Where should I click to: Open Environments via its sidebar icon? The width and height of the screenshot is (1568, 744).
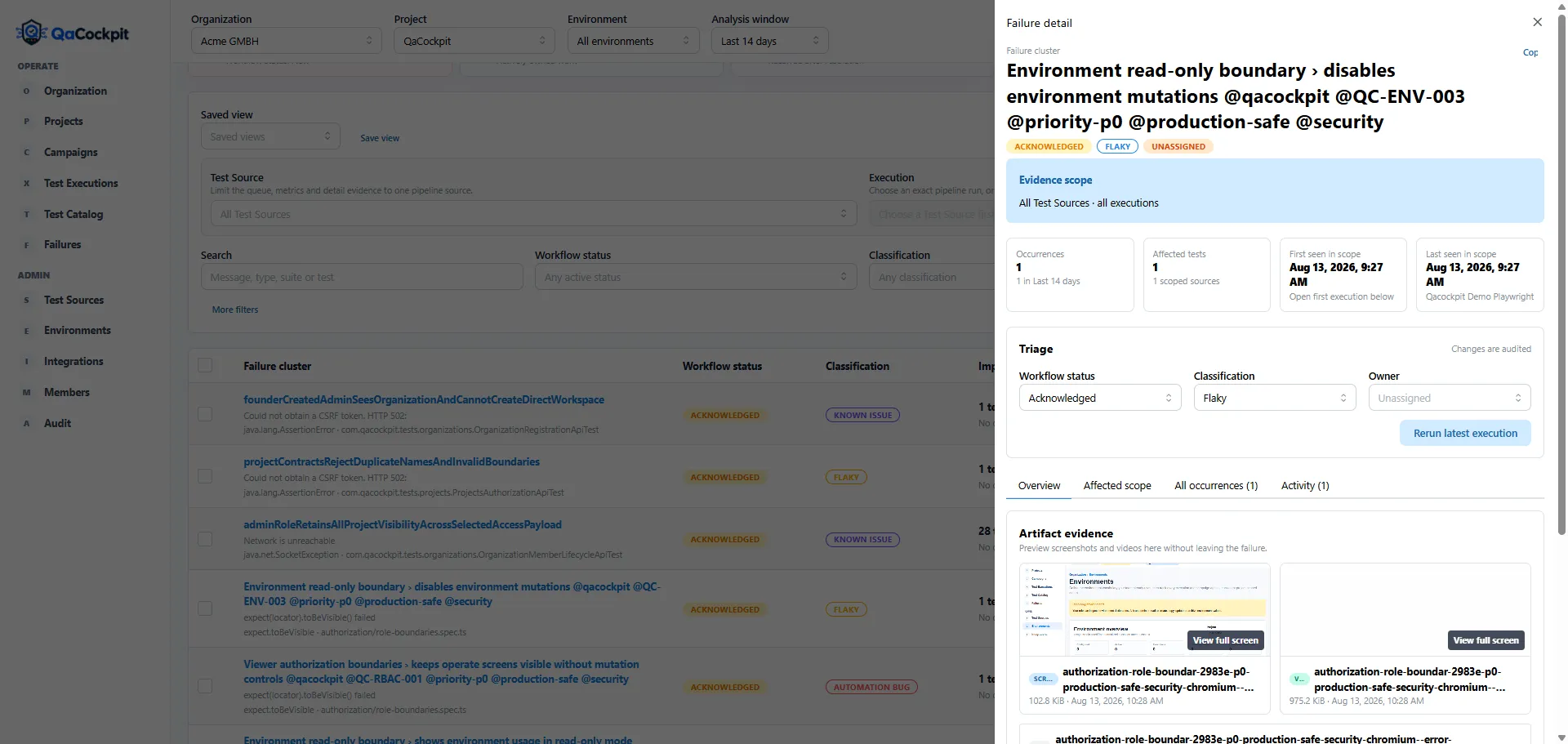26,331
